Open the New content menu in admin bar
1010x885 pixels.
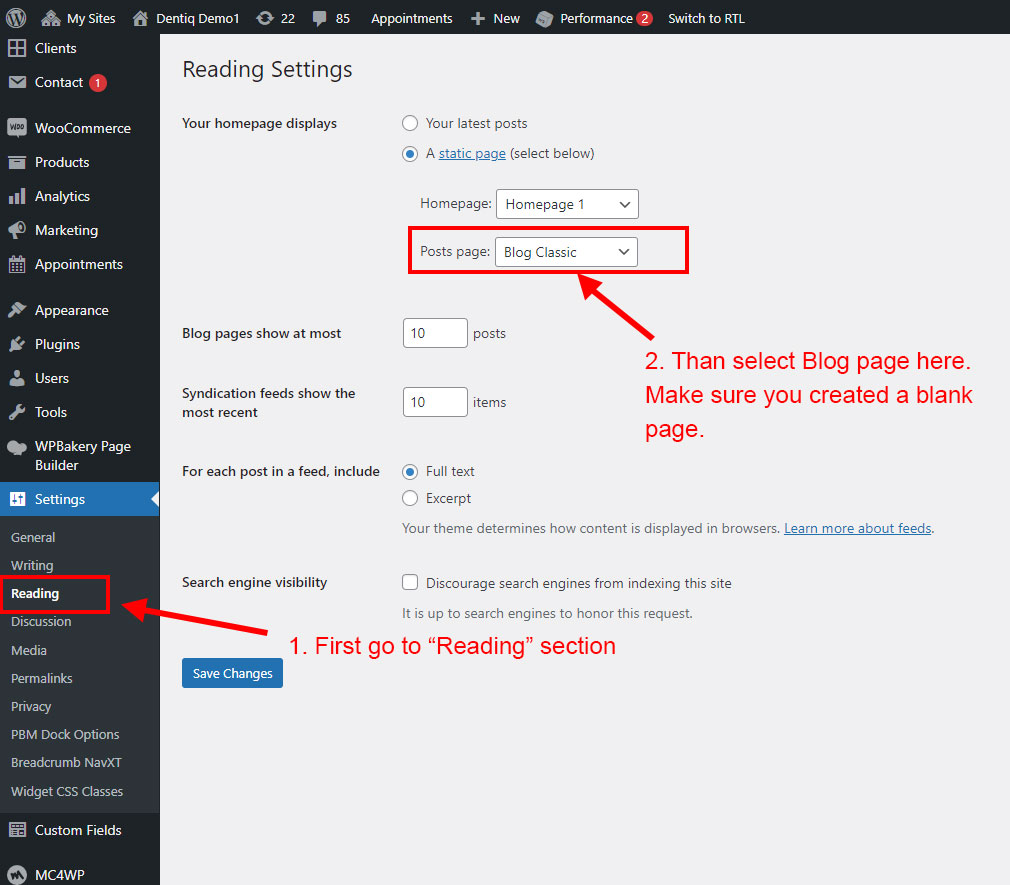click(x=496, y=18)
